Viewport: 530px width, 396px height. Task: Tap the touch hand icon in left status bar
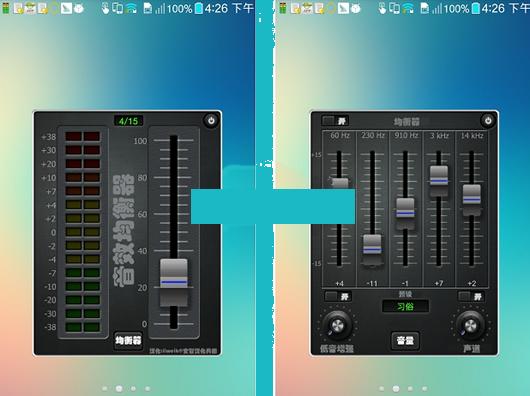coord(105,8)
